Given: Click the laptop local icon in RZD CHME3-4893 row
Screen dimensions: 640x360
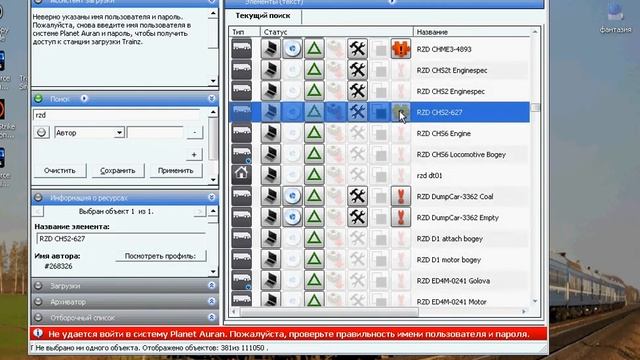Looking at the screenshot, I should coord(271,49).
